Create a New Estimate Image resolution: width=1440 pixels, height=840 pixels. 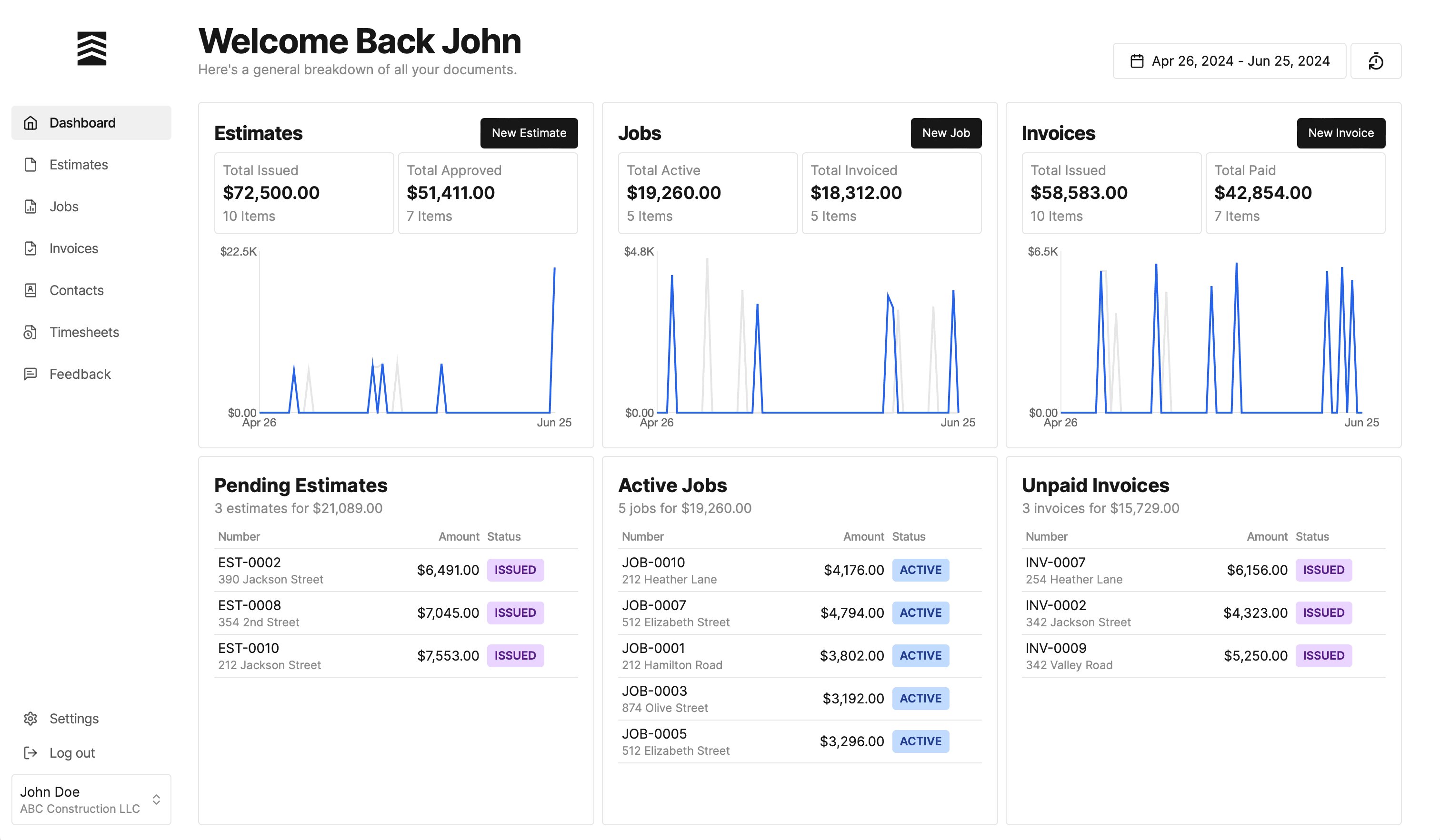click(529, 133)
